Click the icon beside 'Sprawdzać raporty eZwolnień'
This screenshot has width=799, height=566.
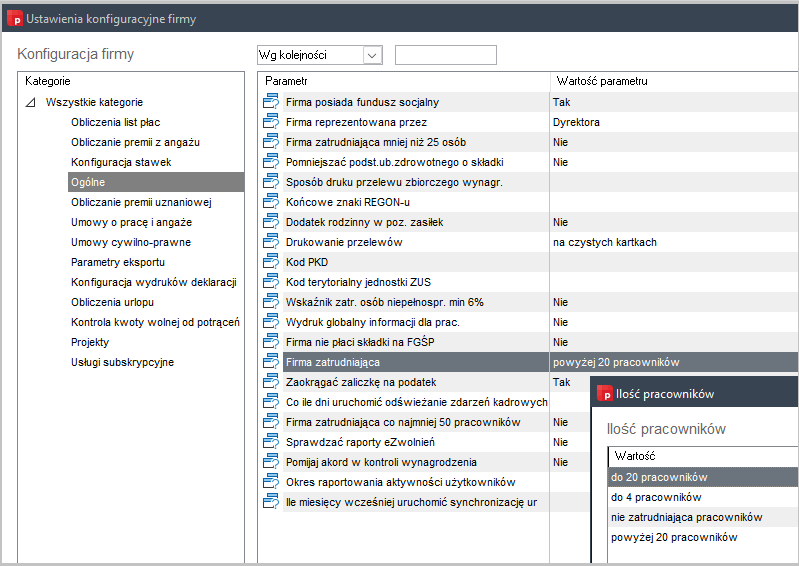tap(269, 442)
